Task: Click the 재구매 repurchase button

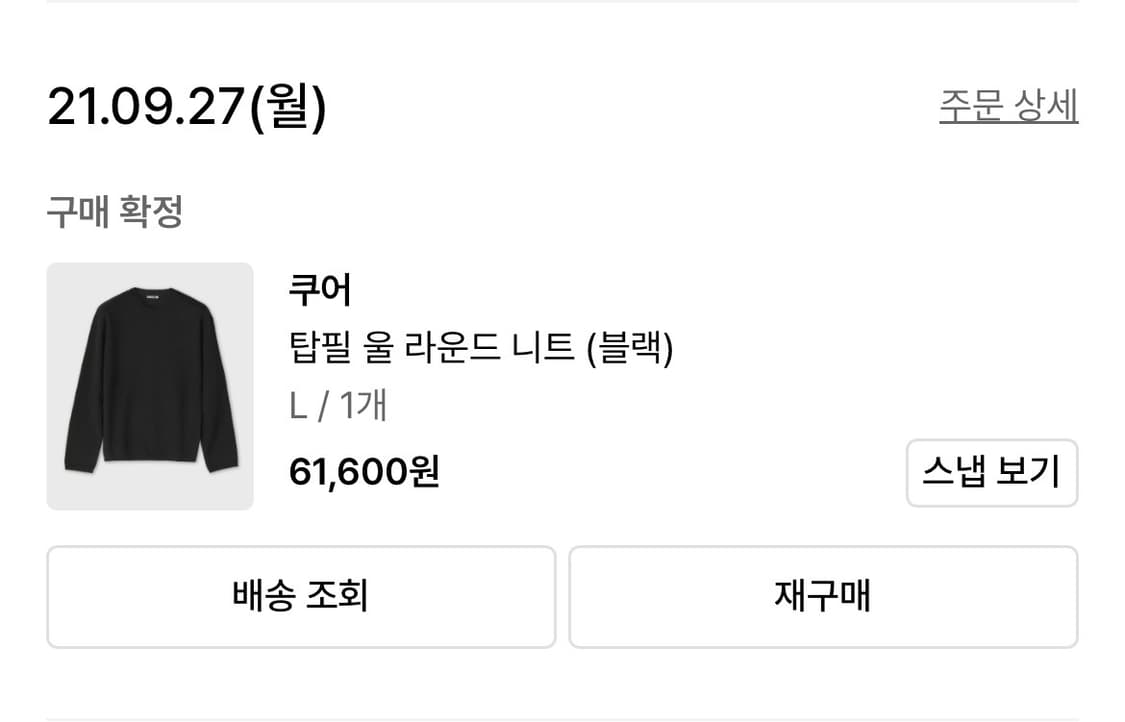Action: [823, 596]
